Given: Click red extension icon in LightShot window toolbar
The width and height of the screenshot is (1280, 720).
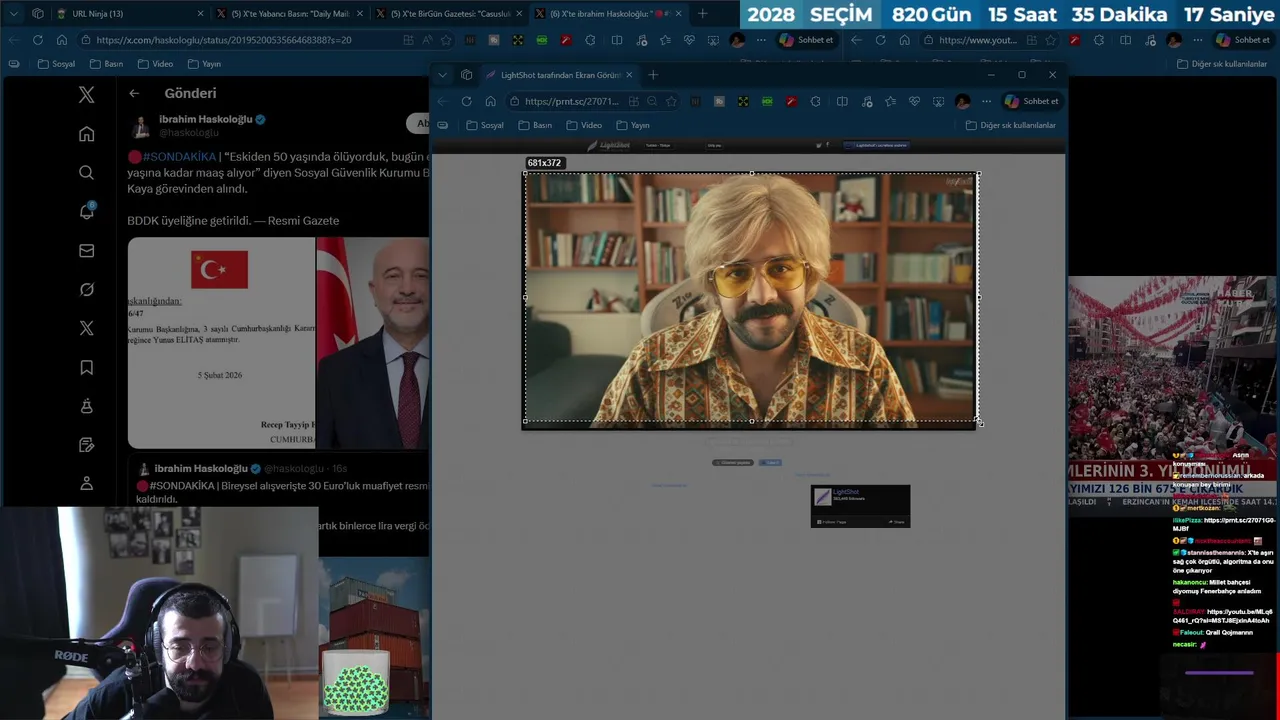Looking at the screenshot, I should [x=791, y=101].
